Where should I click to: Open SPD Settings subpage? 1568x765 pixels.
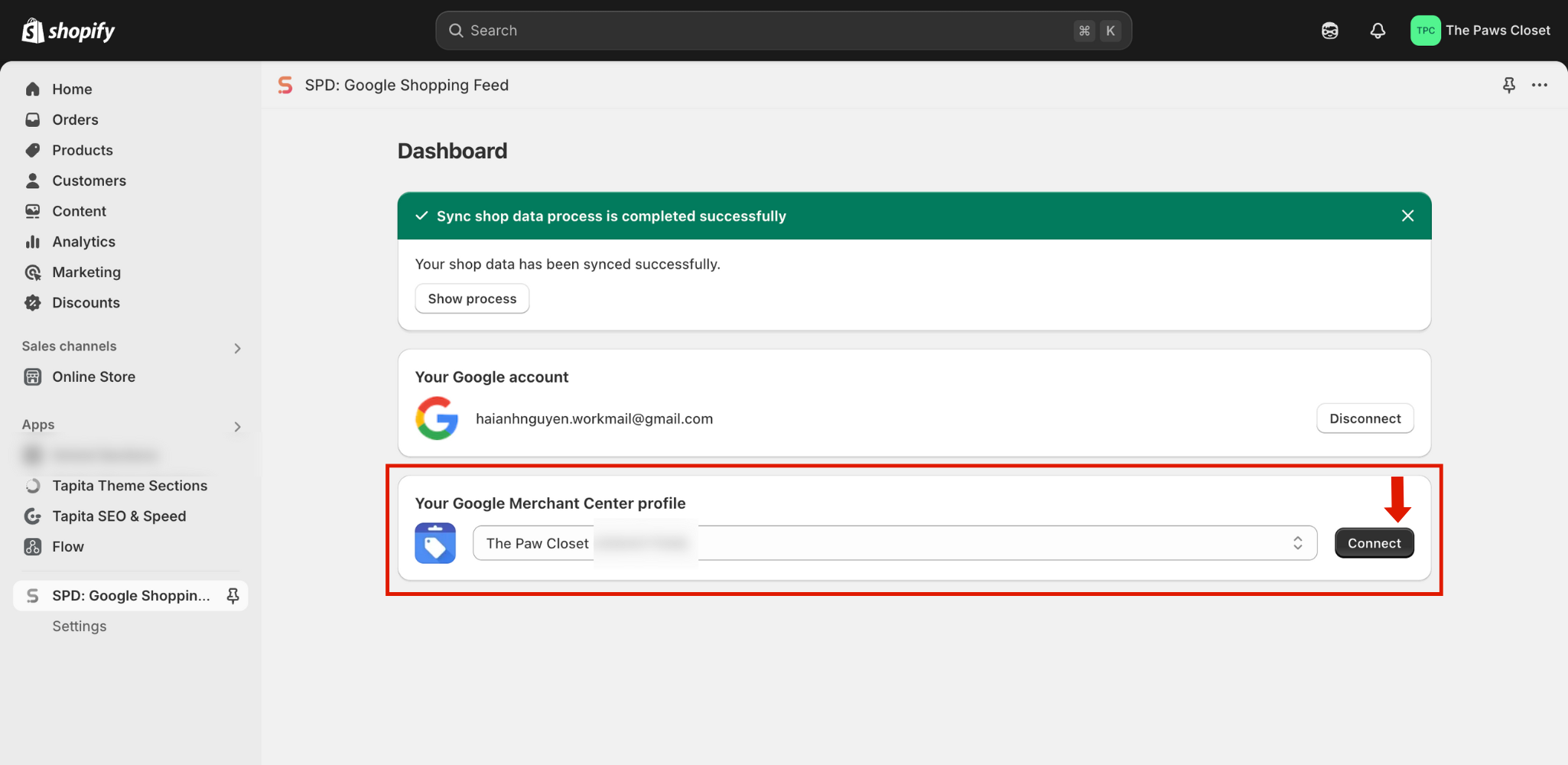click(80, 627)
